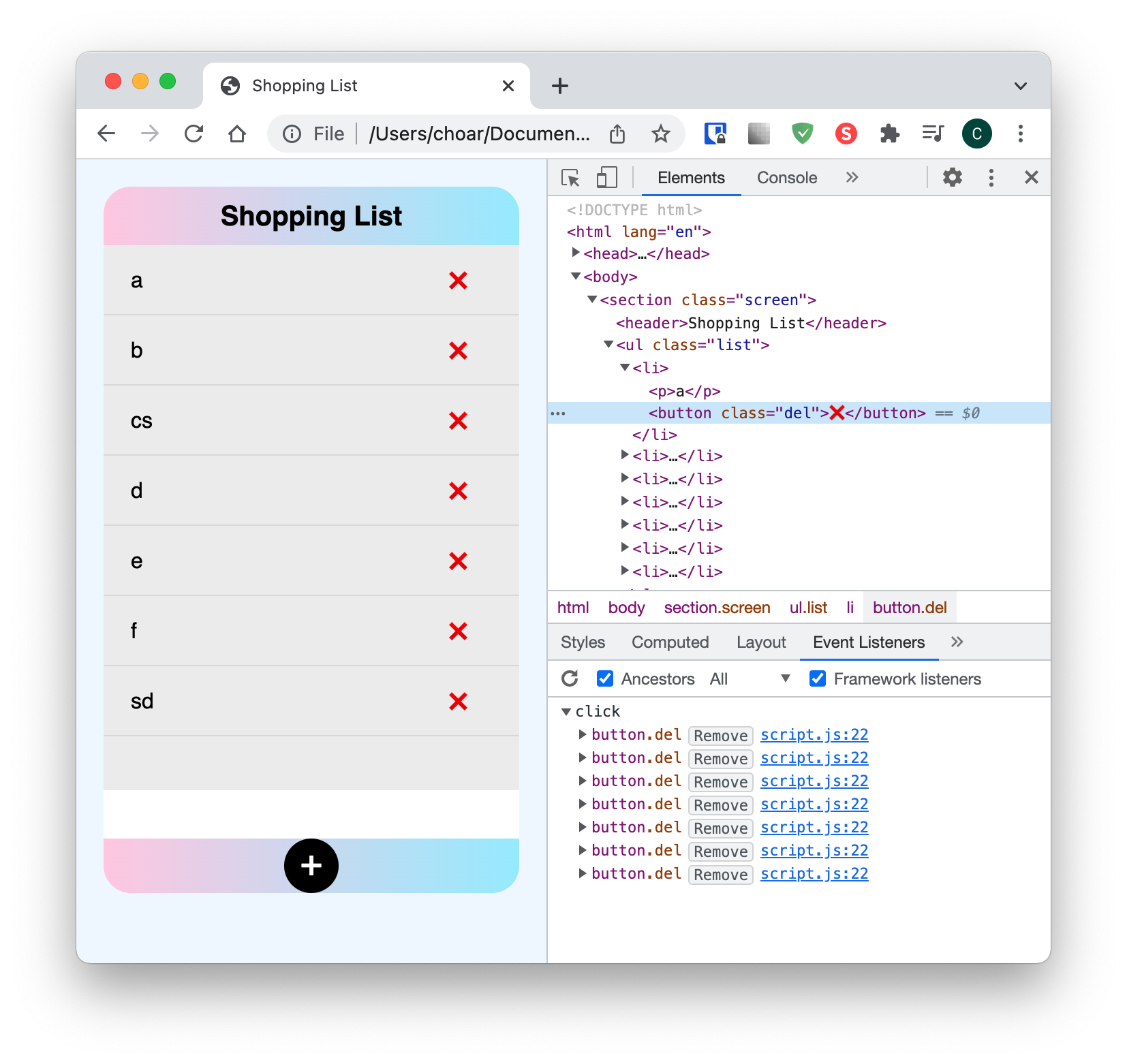Screen dimensions: 1127x1064
Task: Collapse the ul class list node
Action: (609, 344)
